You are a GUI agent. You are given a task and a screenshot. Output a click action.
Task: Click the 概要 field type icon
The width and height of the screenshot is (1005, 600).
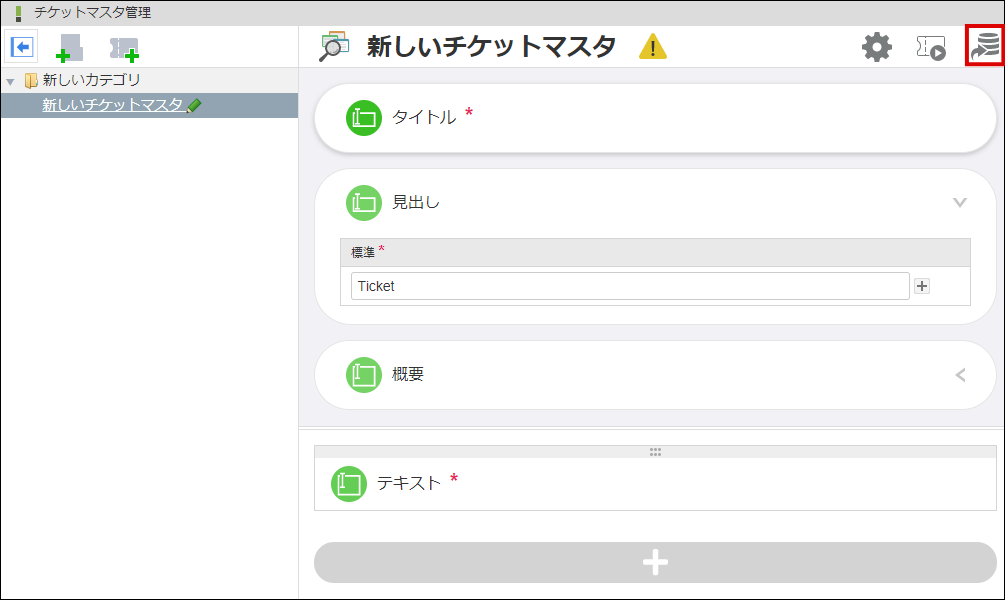[364, 375]
